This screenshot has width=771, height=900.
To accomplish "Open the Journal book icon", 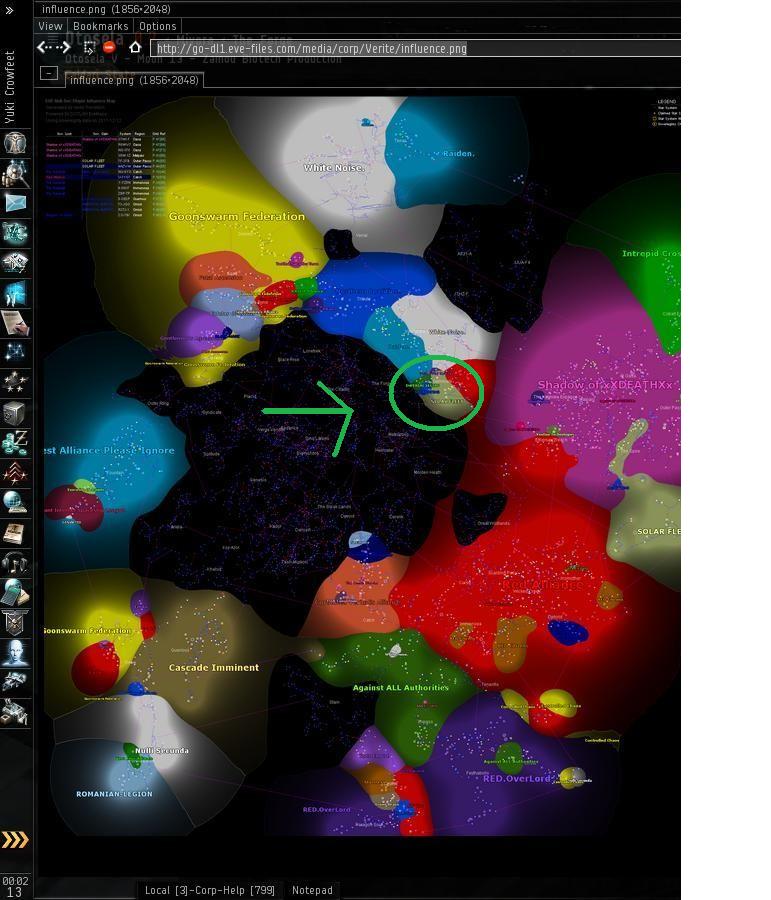I will [15, 532].
